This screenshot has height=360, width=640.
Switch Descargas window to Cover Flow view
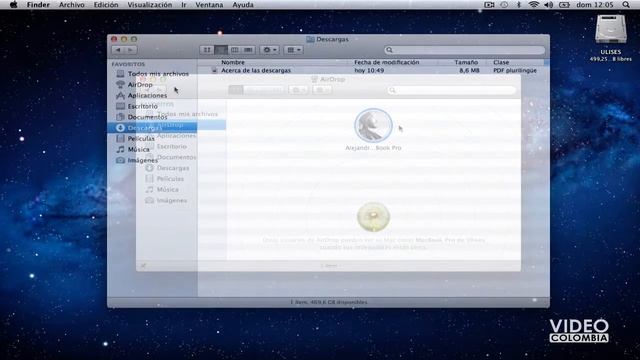click(248, 50)
